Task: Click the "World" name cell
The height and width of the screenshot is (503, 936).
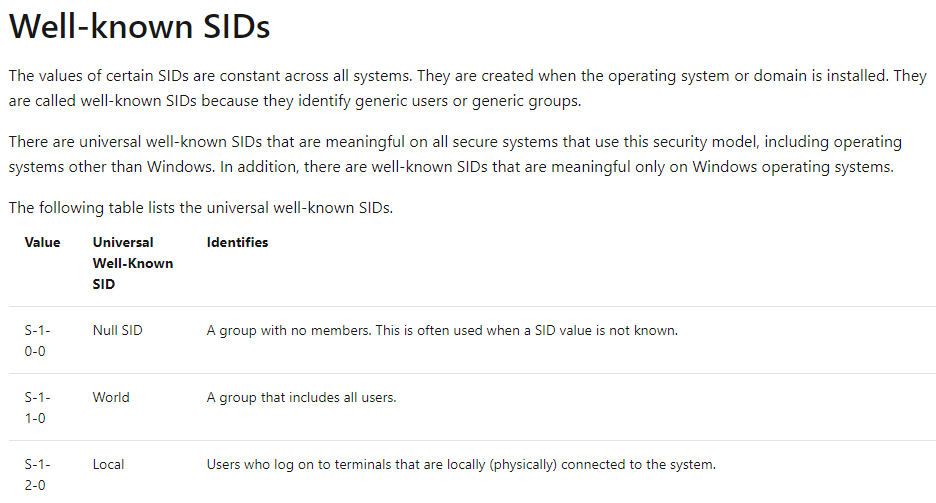Action: click(111, 397)
